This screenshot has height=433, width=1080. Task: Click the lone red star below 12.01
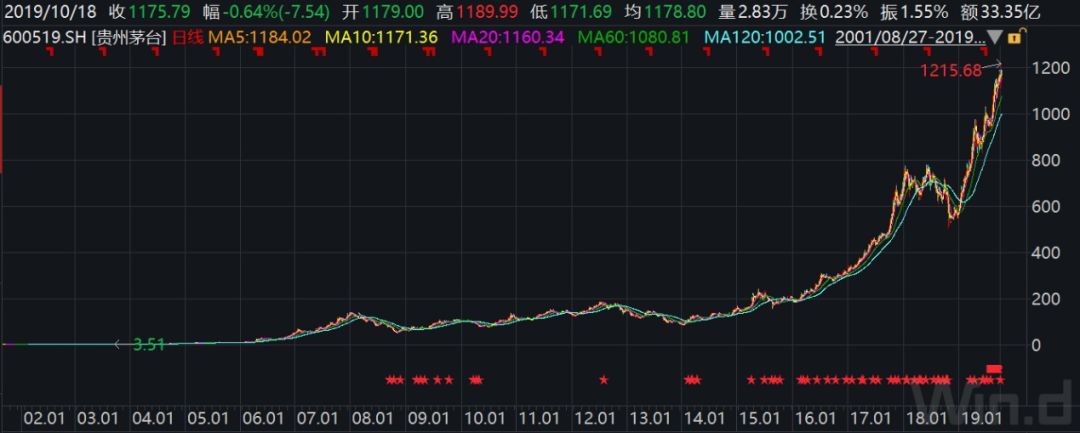tap(604, 379)
